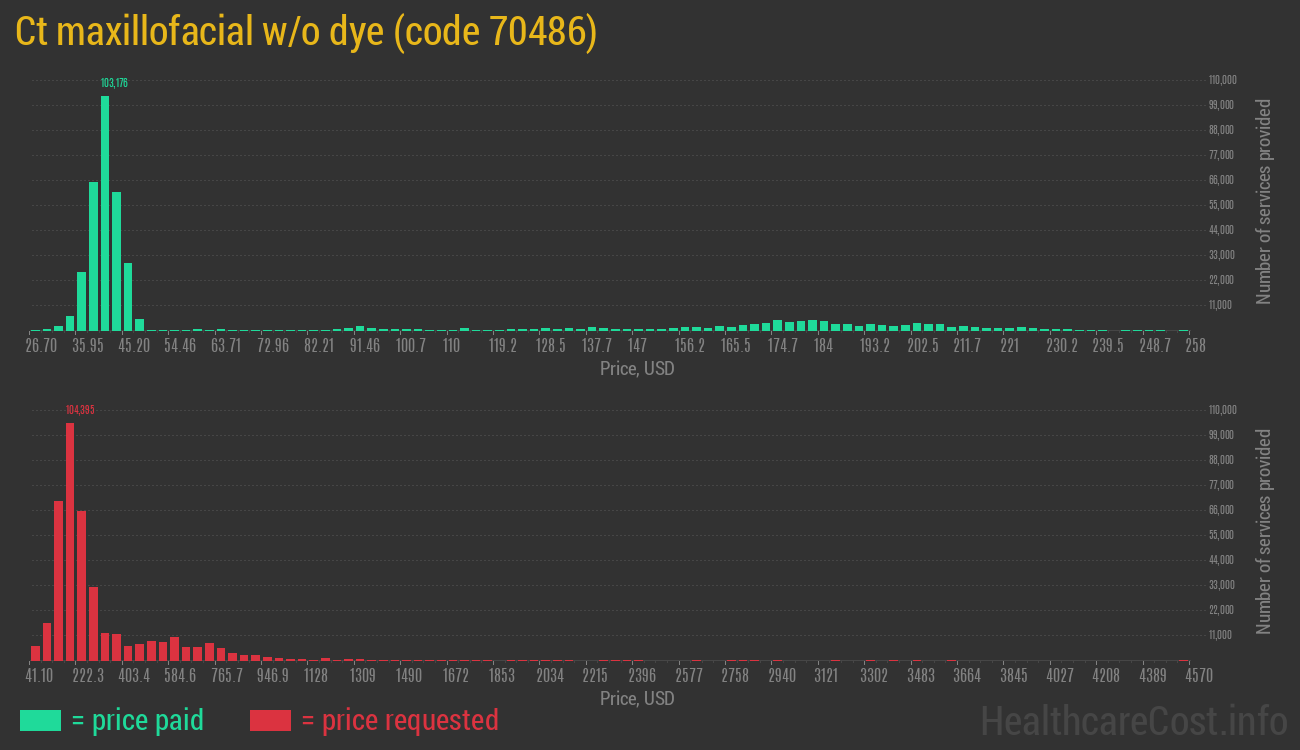Click 'Price, USD' title under the red chart

[637, 698]
